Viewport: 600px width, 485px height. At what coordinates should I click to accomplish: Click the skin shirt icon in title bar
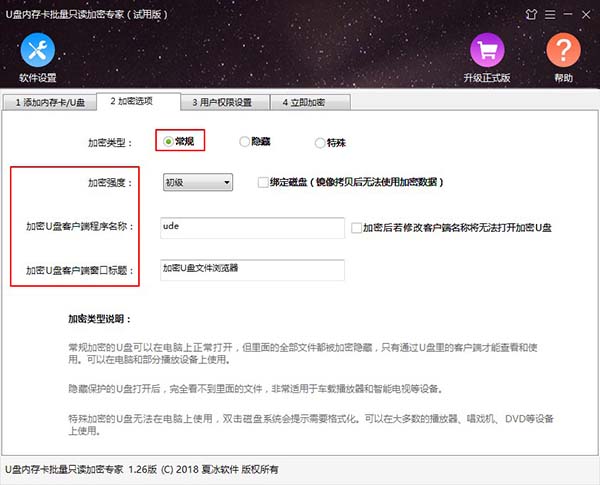point(531,15)
